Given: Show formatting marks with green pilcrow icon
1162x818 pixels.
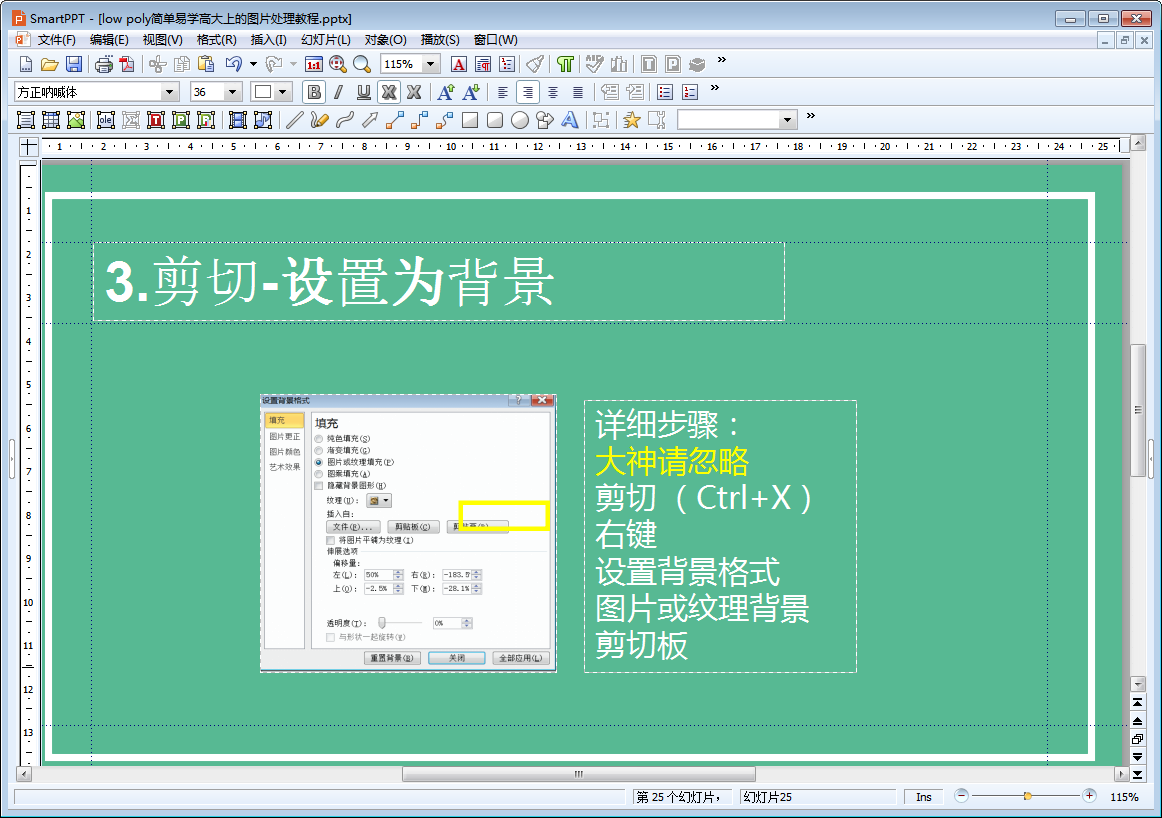Looking at the screenshot, I should (x=565, y=64).
